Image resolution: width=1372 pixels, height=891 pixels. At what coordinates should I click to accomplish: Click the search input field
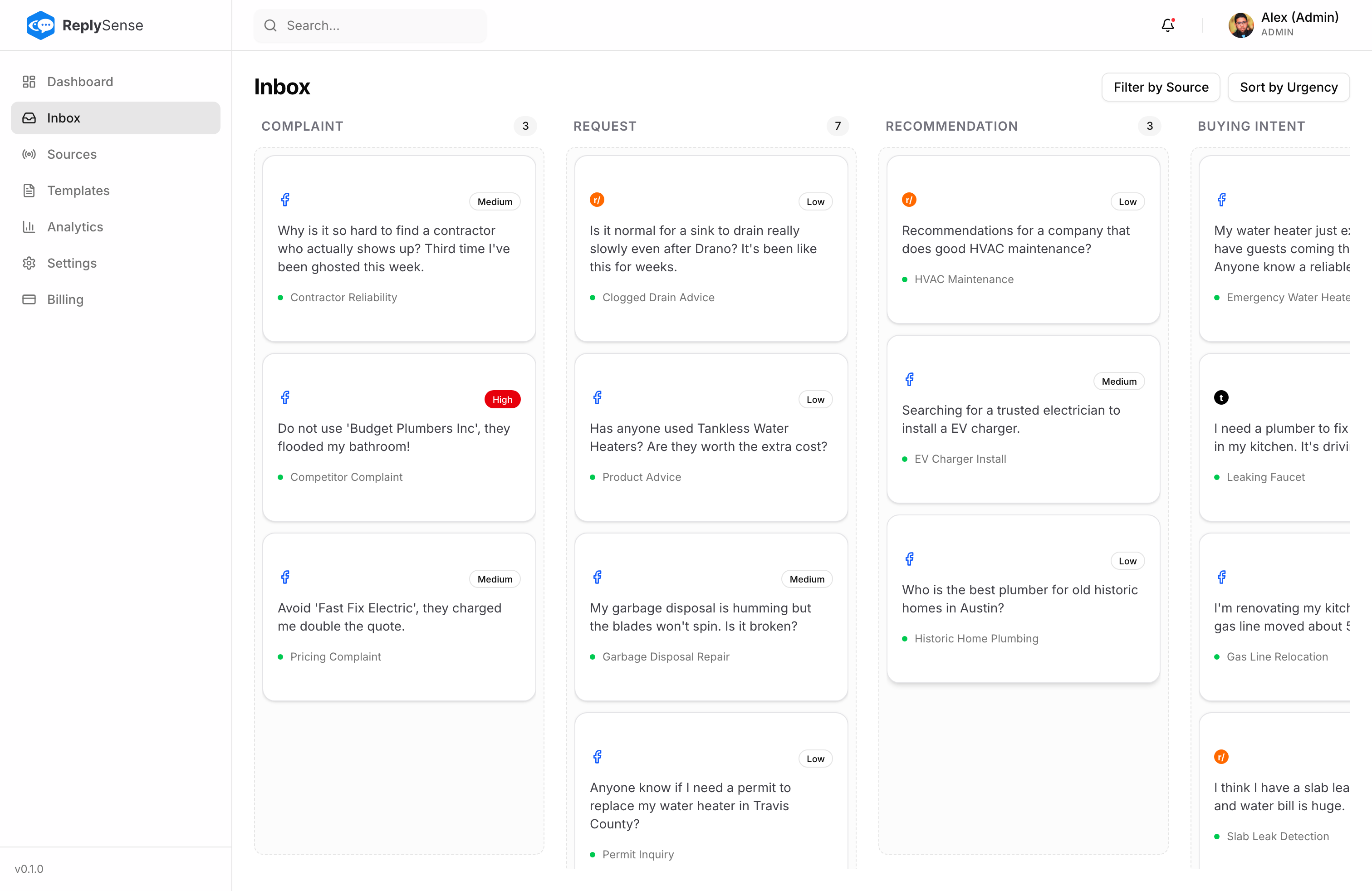pos(369,25)
